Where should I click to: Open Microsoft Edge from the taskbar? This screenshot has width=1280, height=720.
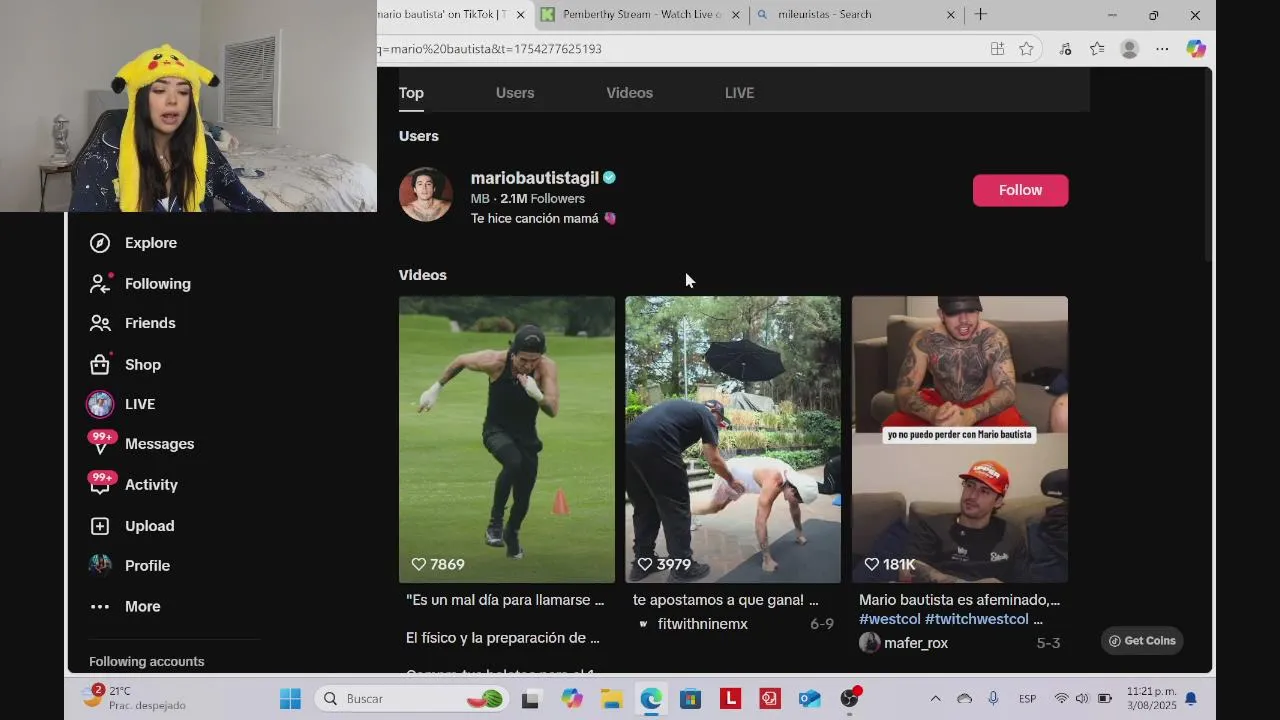[651, 699]
